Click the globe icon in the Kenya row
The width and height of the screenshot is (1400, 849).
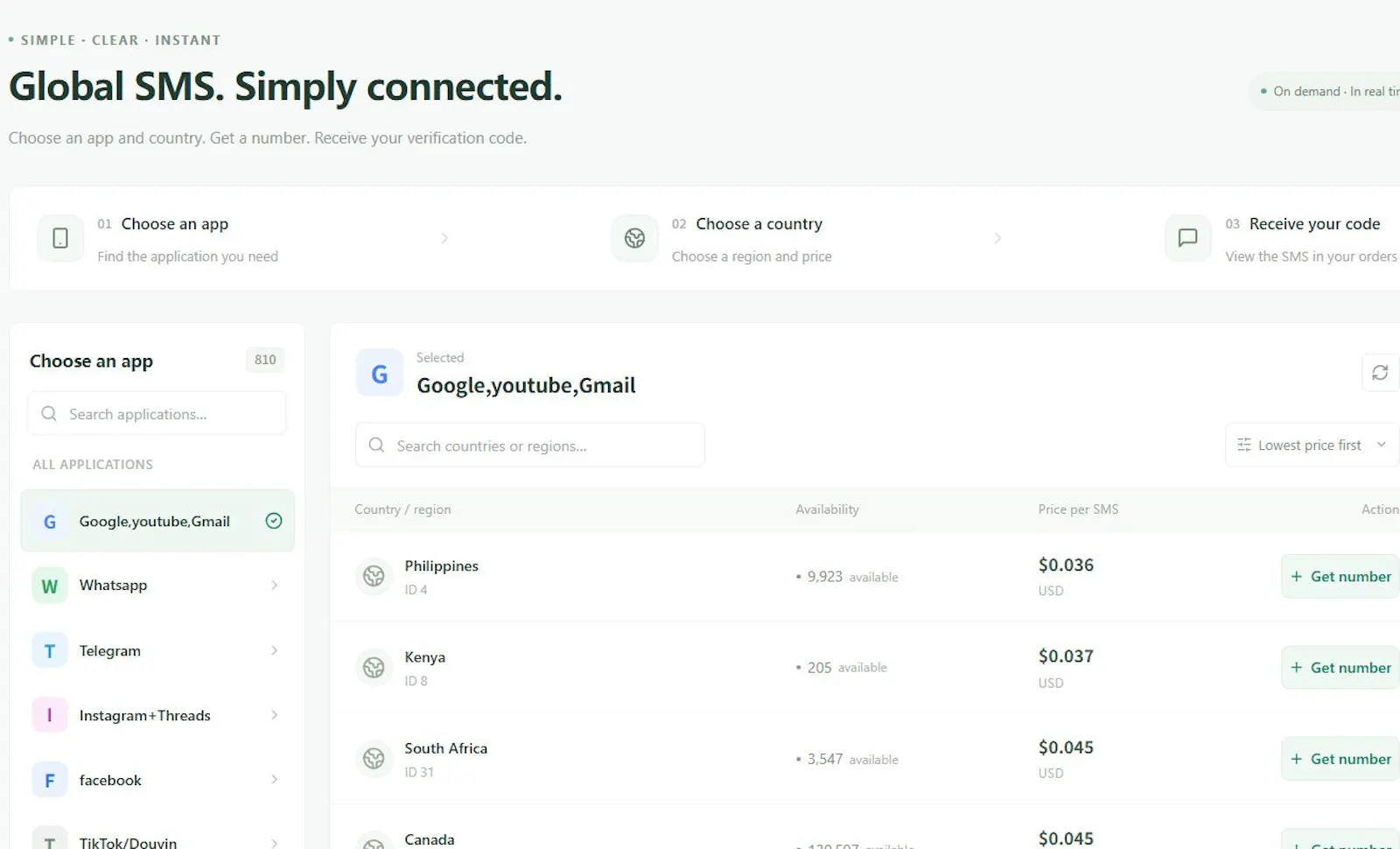[x=374, y=668]
